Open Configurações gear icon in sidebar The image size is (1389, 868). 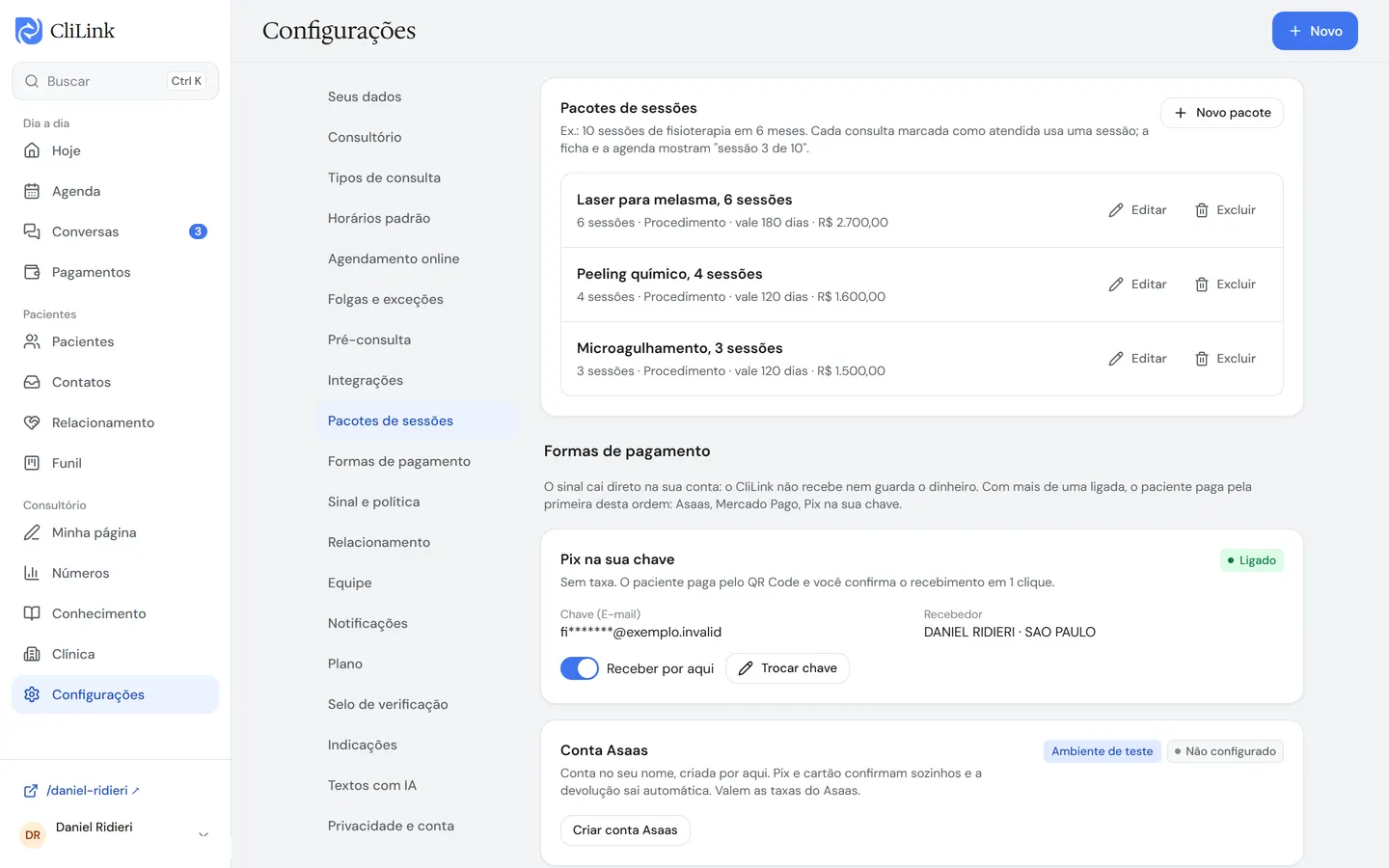click(x=32, y=694)
